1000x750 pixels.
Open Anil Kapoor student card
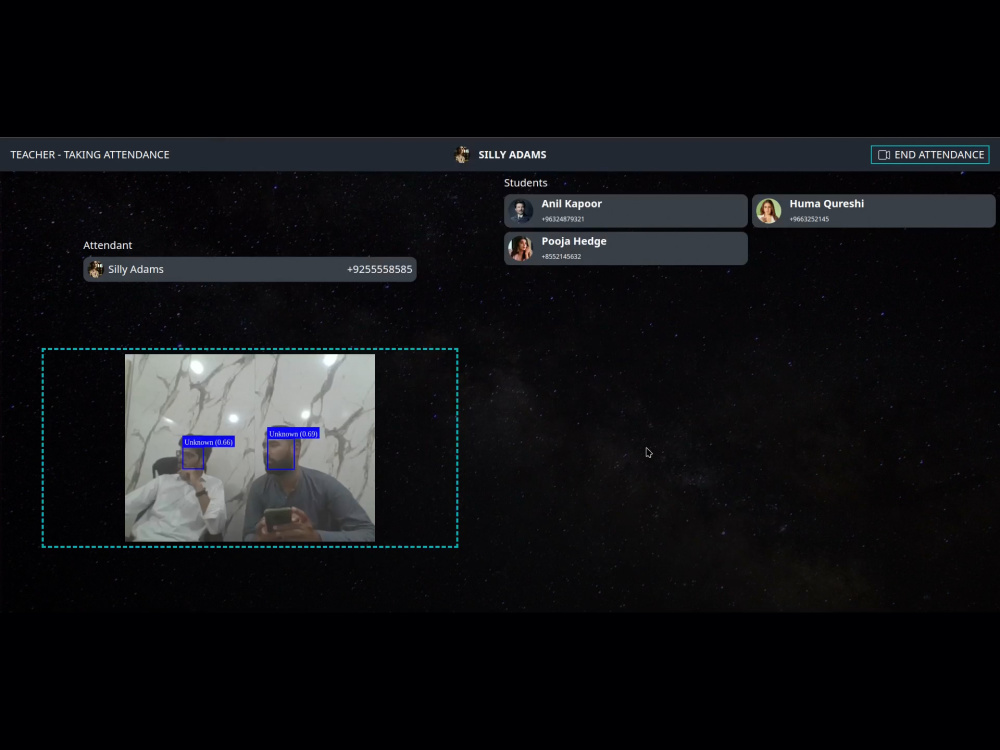coord(626,211)
